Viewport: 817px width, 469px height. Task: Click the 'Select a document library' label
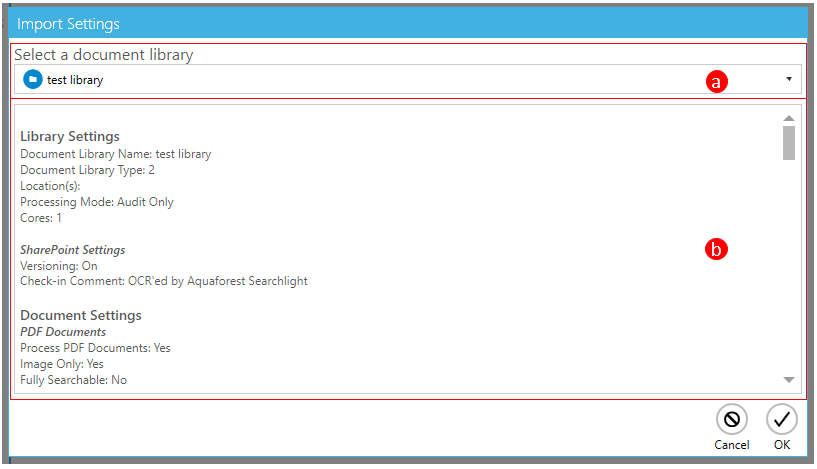pos(103,55)
